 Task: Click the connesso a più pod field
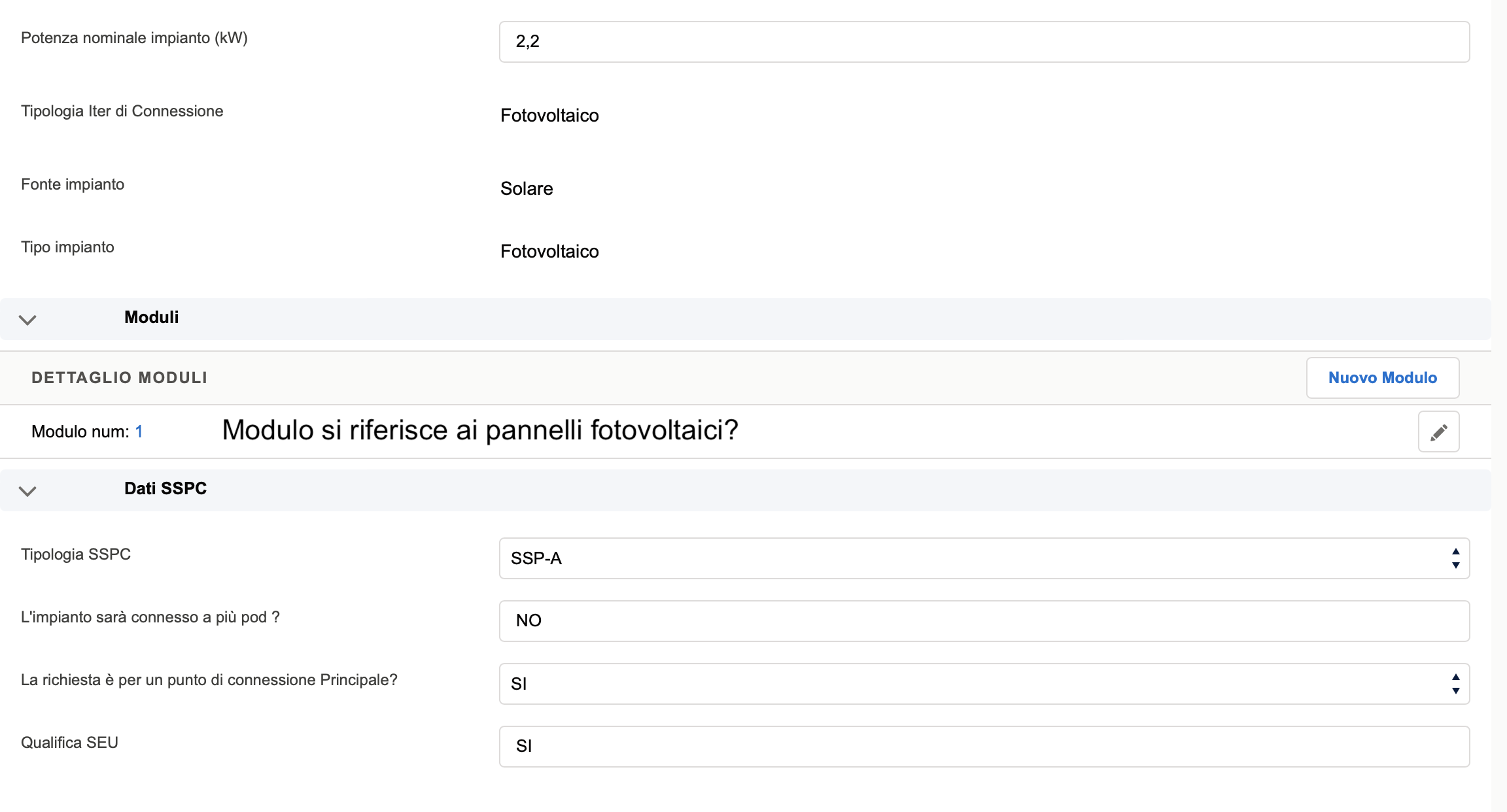tap(984, 621)
